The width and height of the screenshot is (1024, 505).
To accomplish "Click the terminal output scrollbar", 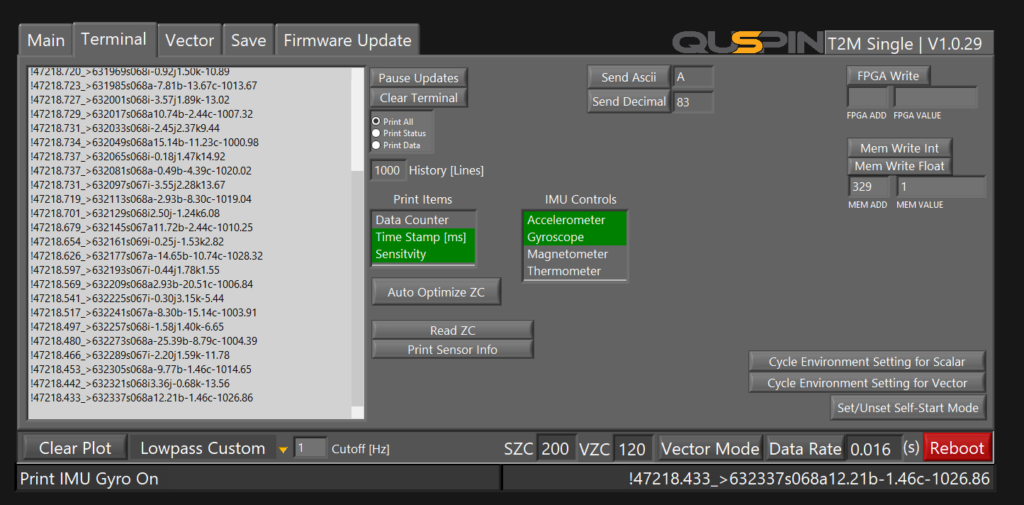I will pos(357,242).
